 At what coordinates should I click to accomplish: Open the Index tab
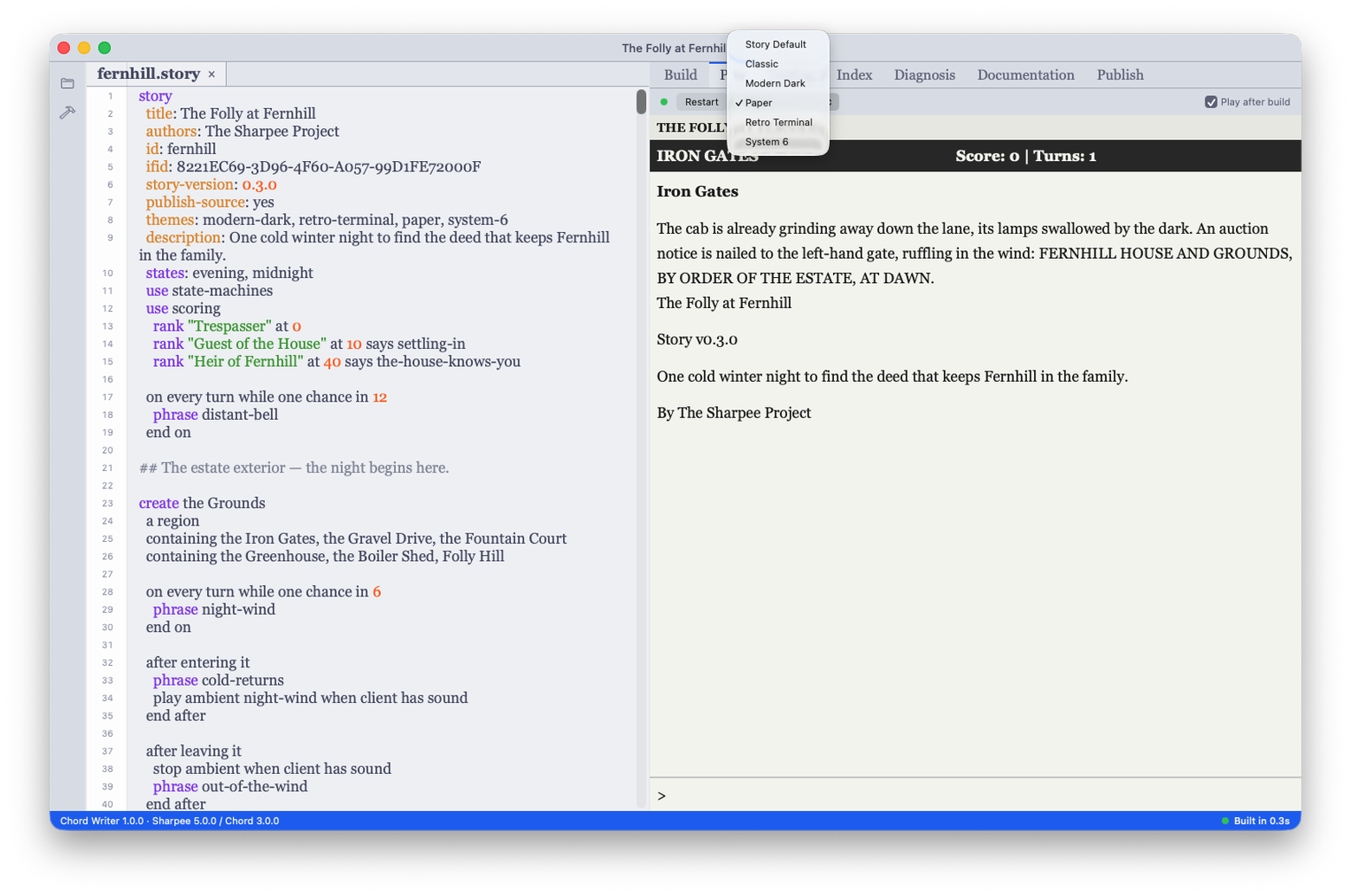(x=855, y=74)
